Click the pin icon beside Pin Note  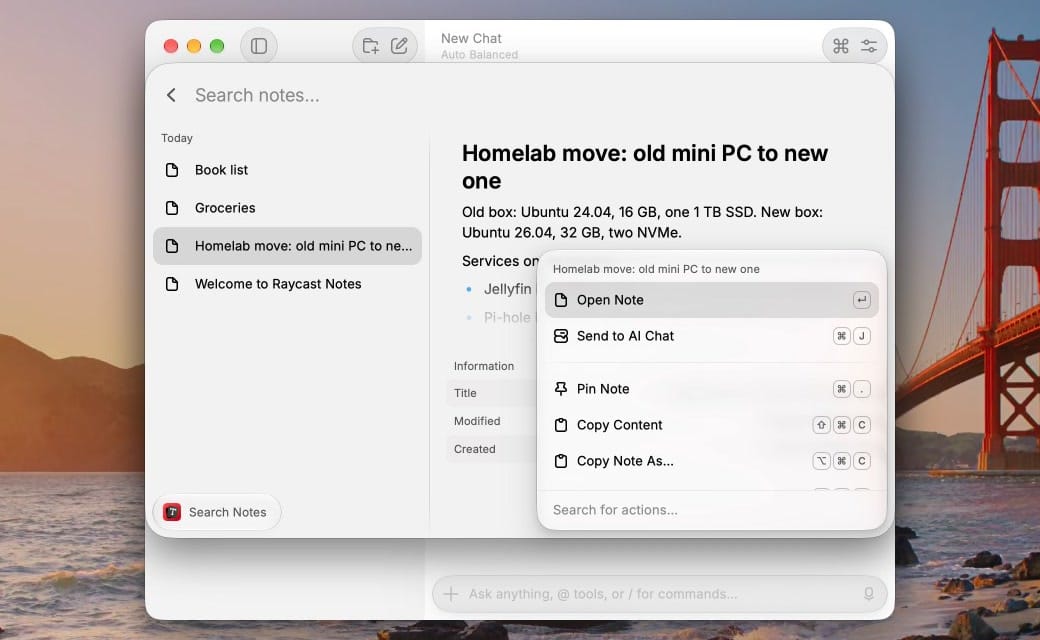point(560,389)
